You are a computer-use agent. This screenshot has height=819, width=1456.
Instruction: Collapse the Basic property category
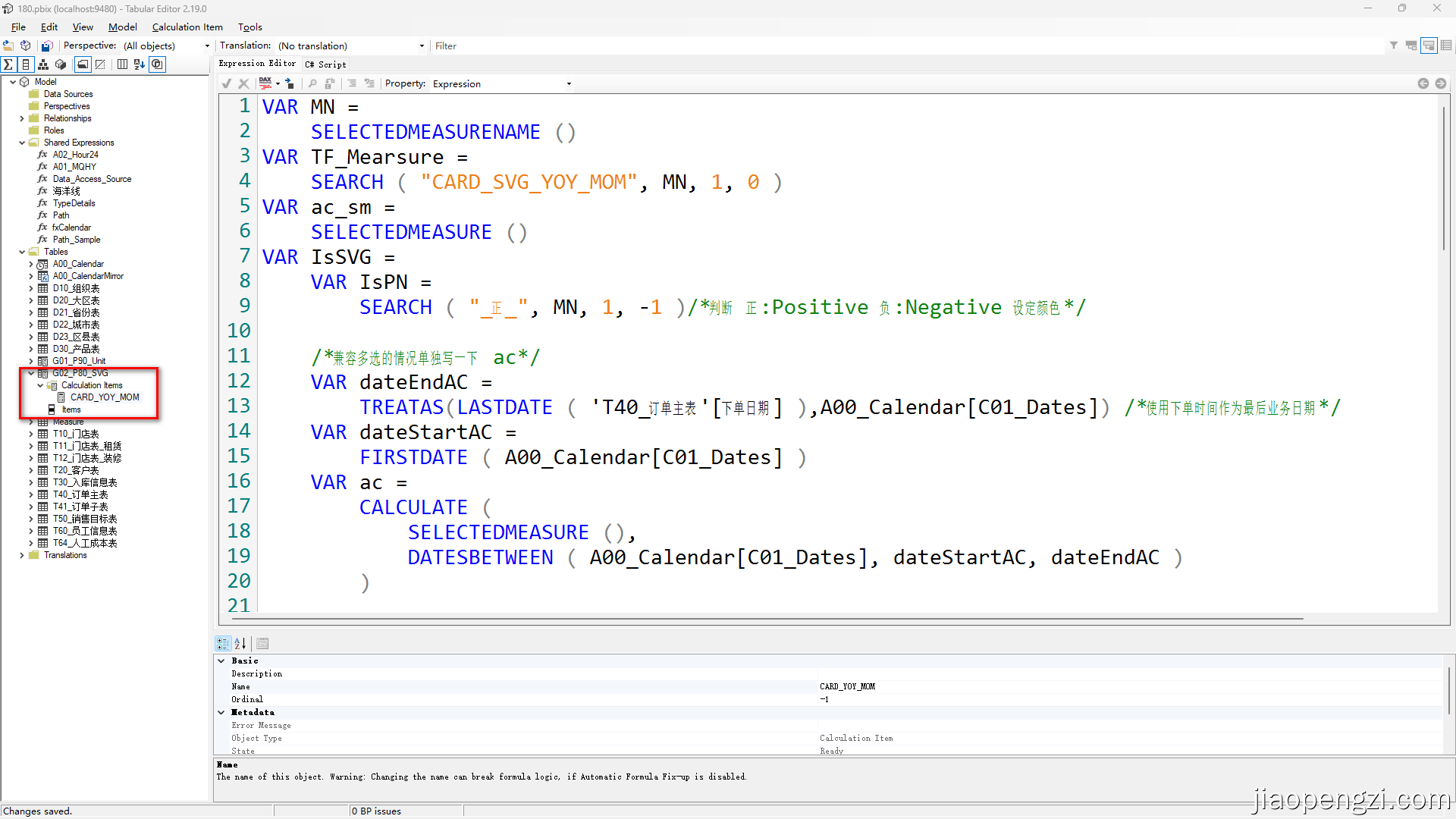point(221,661)
